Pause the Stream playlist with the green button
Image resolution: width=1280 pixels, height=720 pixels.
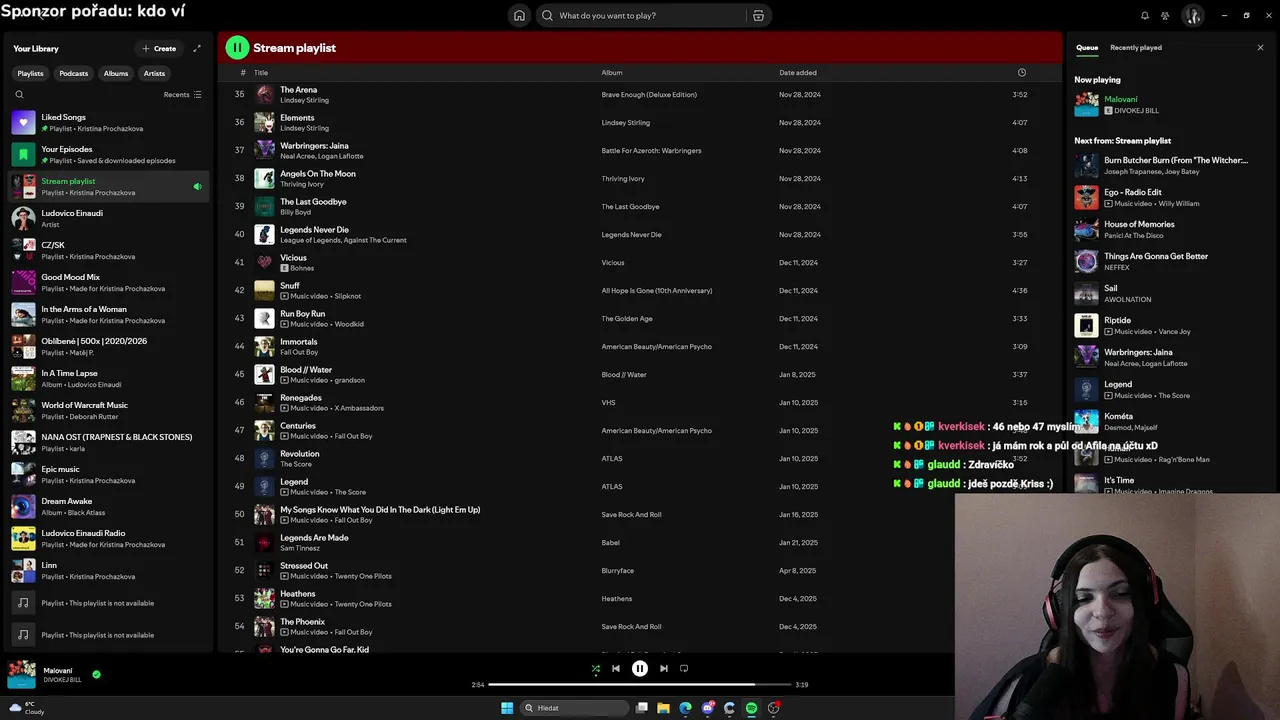point(237,47)
